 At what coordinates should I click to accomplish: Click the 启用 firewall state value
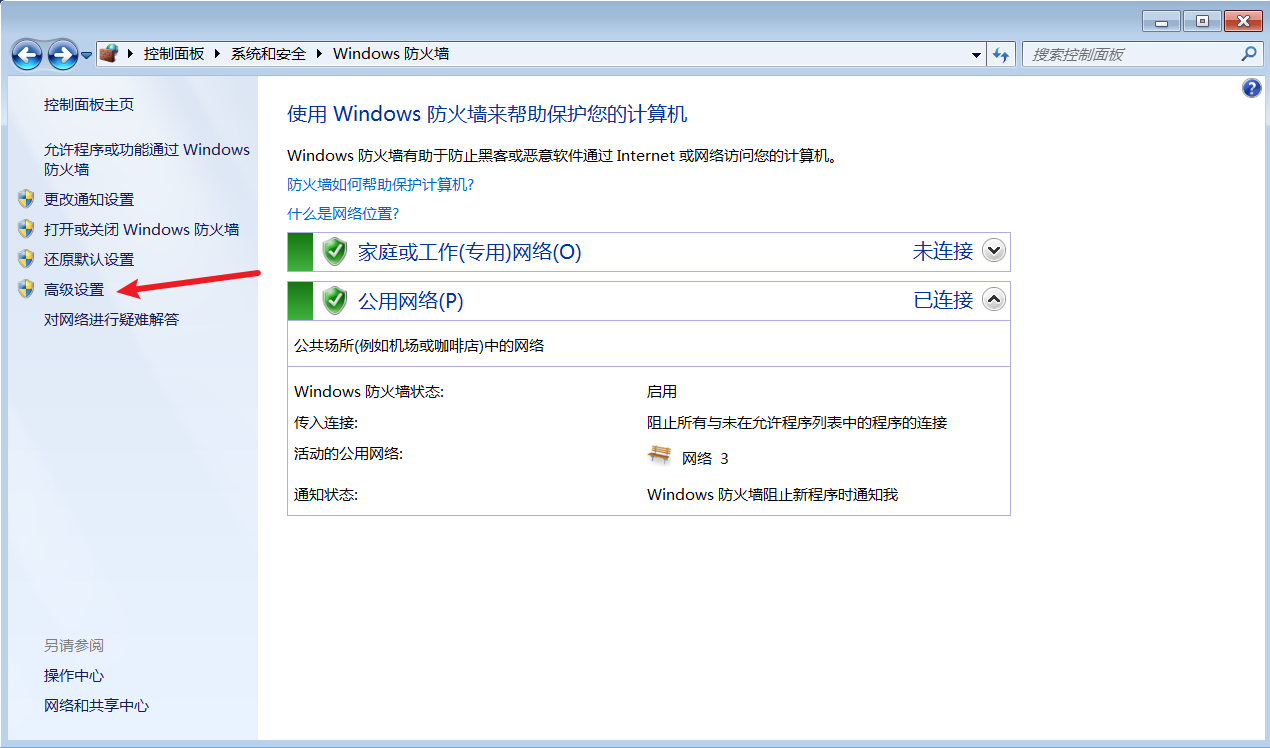click(662, 392)
